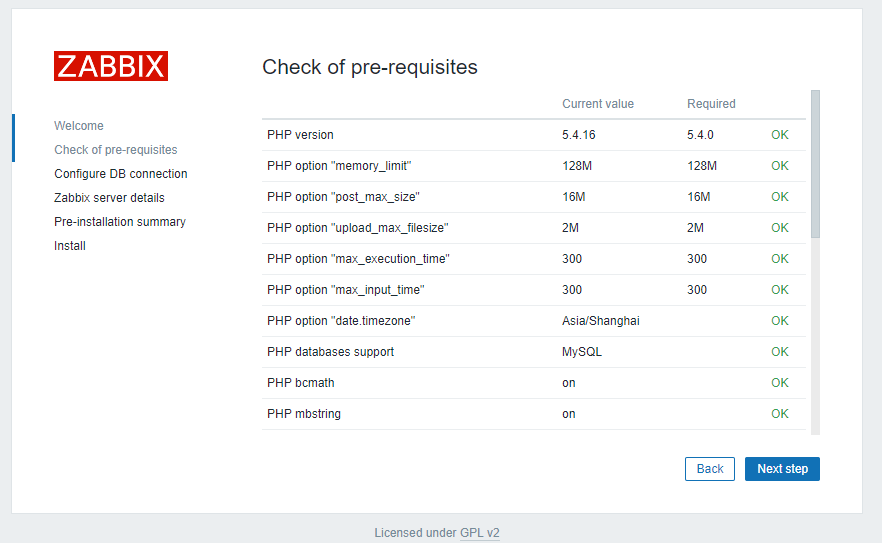Click the MySQL databases support value
The image size is (882, 543).
(582, 352)
